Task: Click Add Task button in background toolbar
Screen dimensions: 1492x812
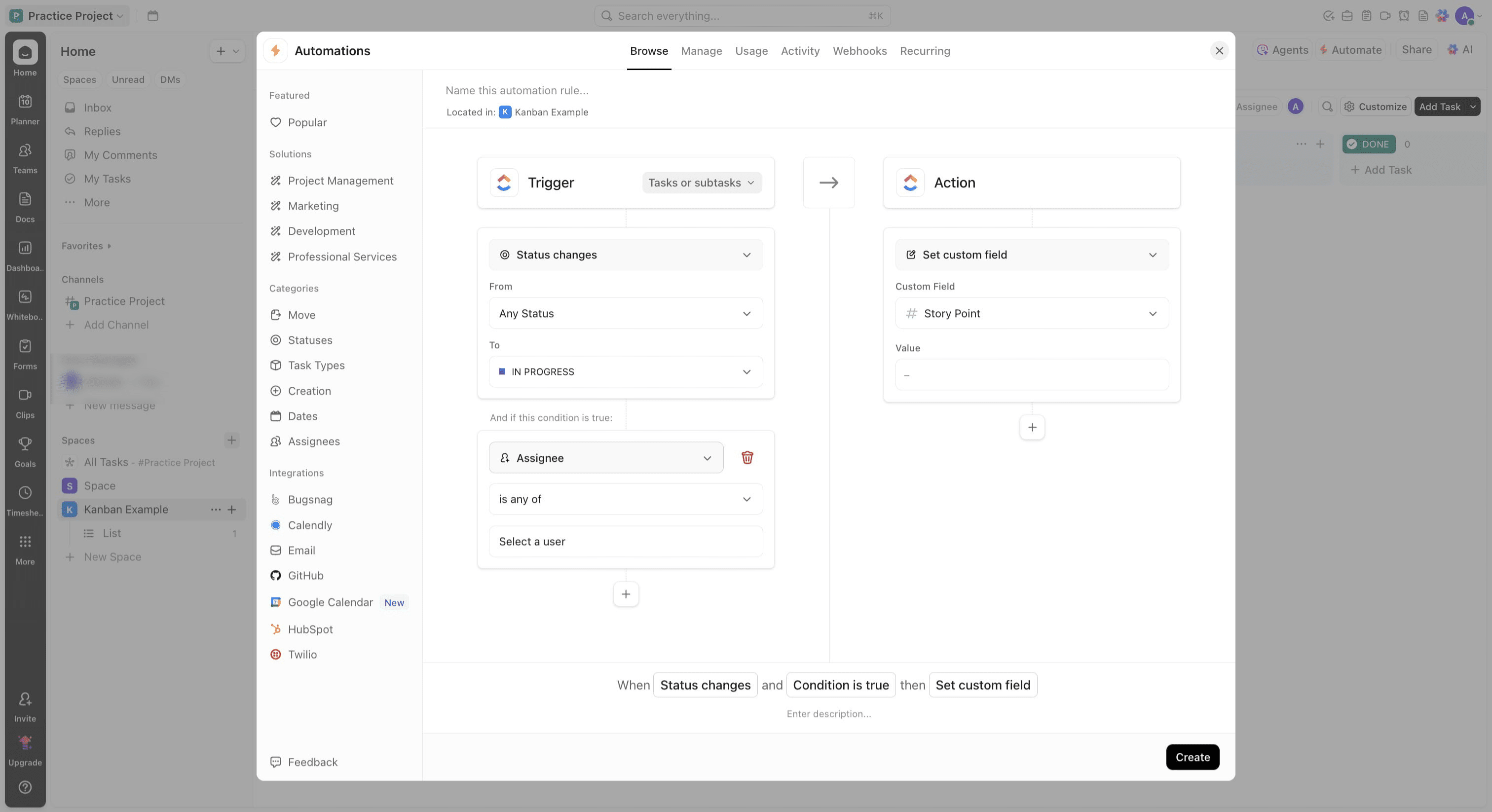Action: pyautogui.click(x=1439, y=106)
